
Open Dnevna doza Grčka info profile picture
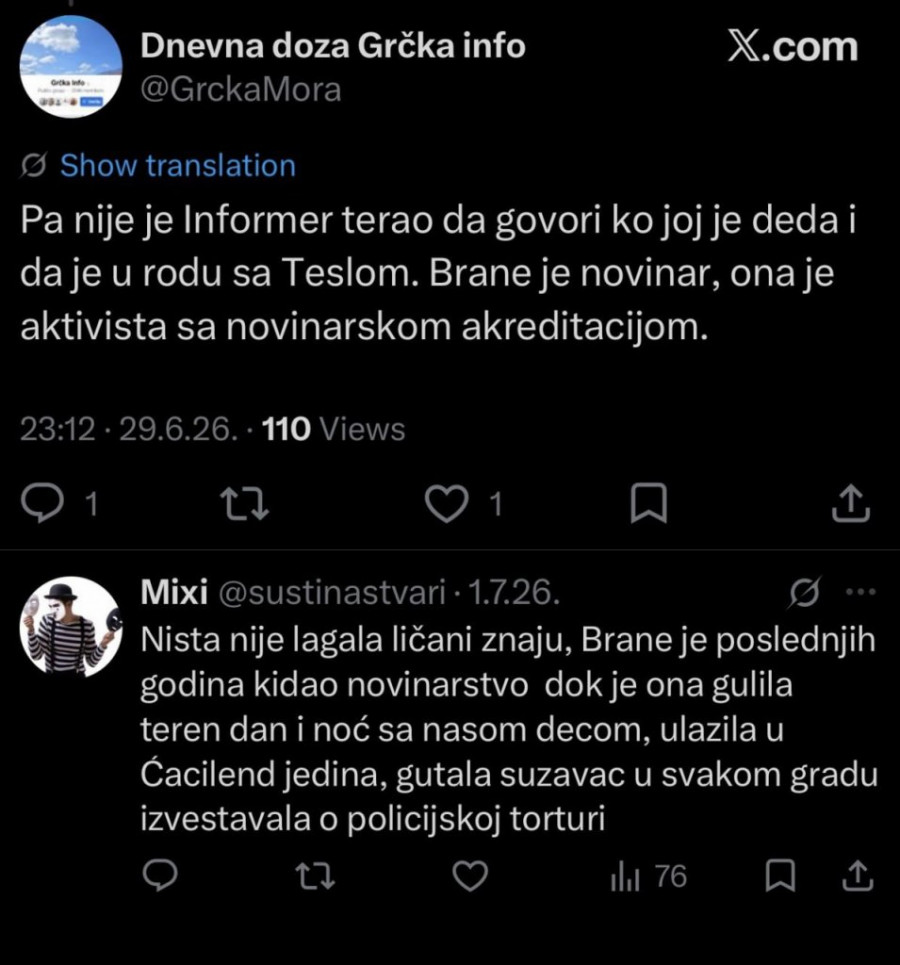click(x=71, y=66)
